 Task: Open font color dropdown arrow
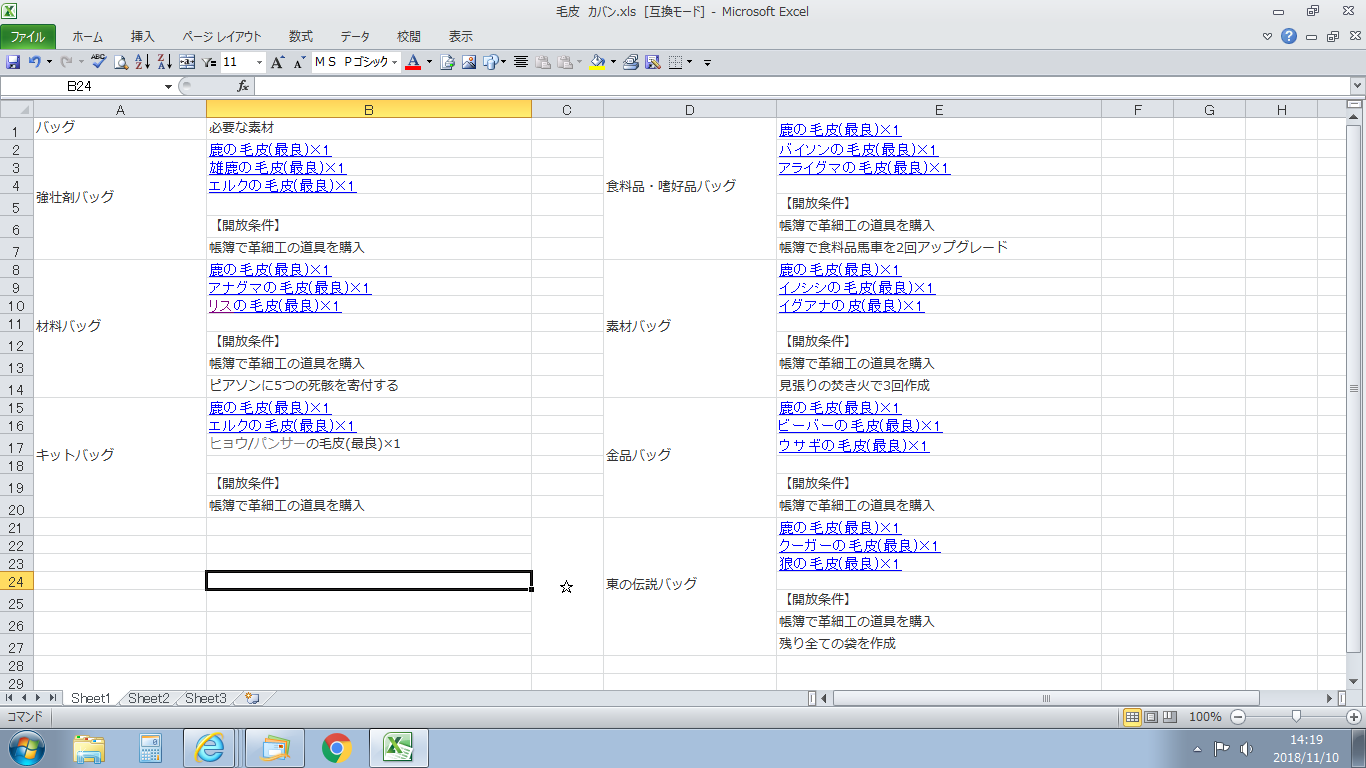429,62
